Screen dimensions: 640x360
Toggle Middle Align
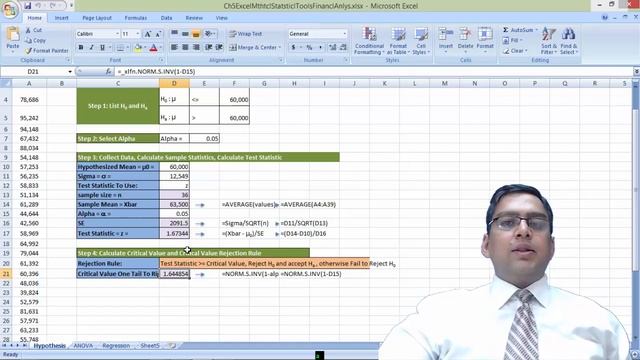pyautogui.click(x=185, y=34)
